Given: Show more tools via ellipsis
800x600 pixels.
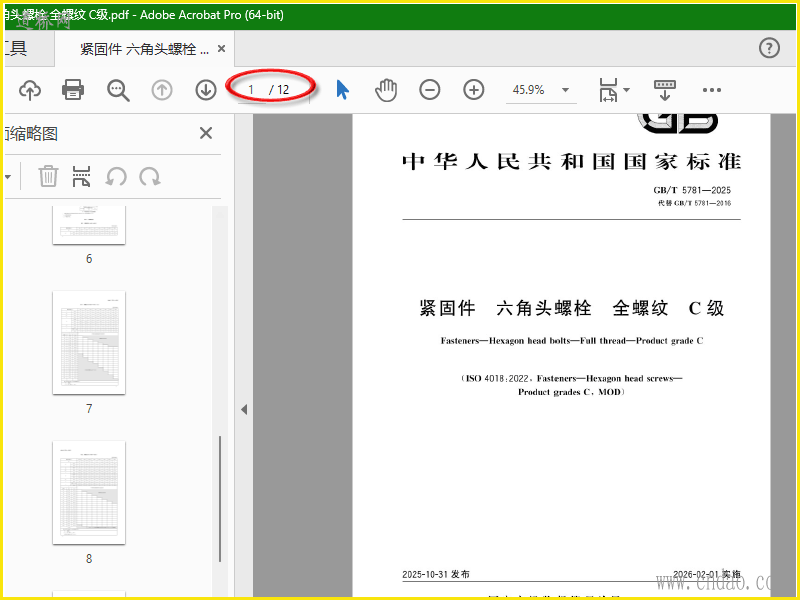Looking at the screenshot, I should [x=712, y=90].
